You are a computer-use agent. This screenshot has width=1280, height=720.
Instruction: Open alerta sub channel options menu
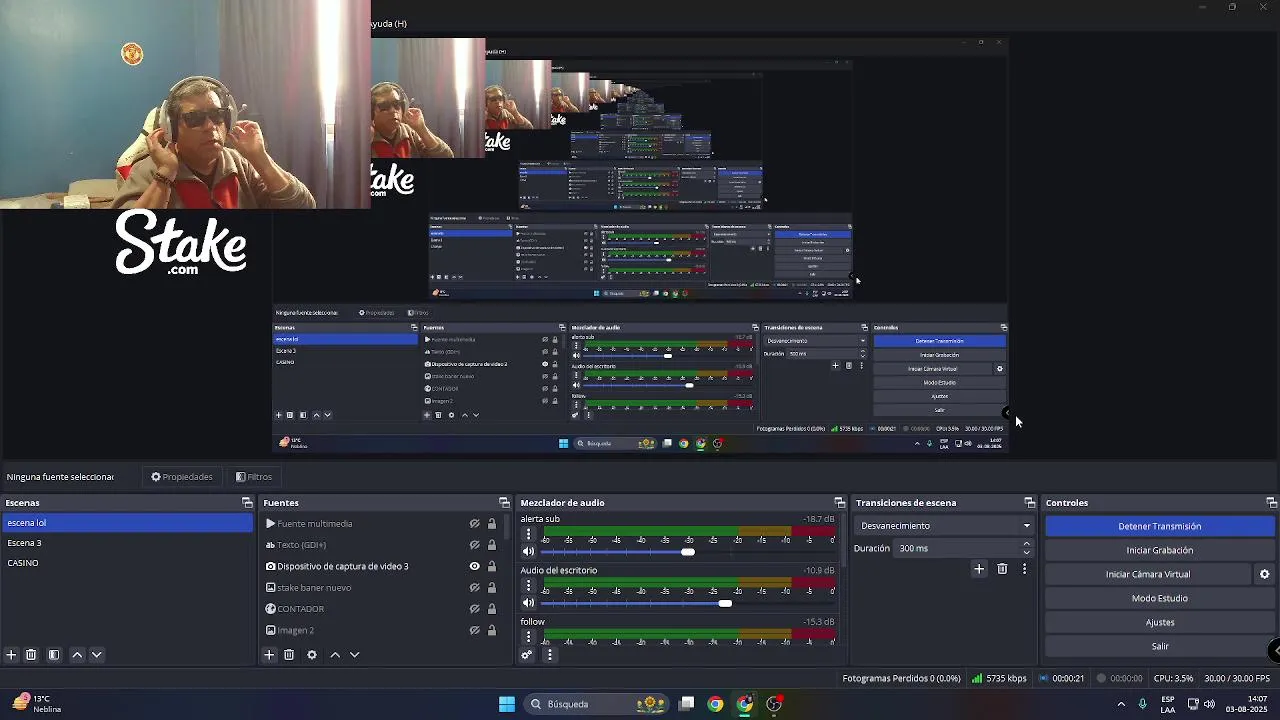(528, 535)
